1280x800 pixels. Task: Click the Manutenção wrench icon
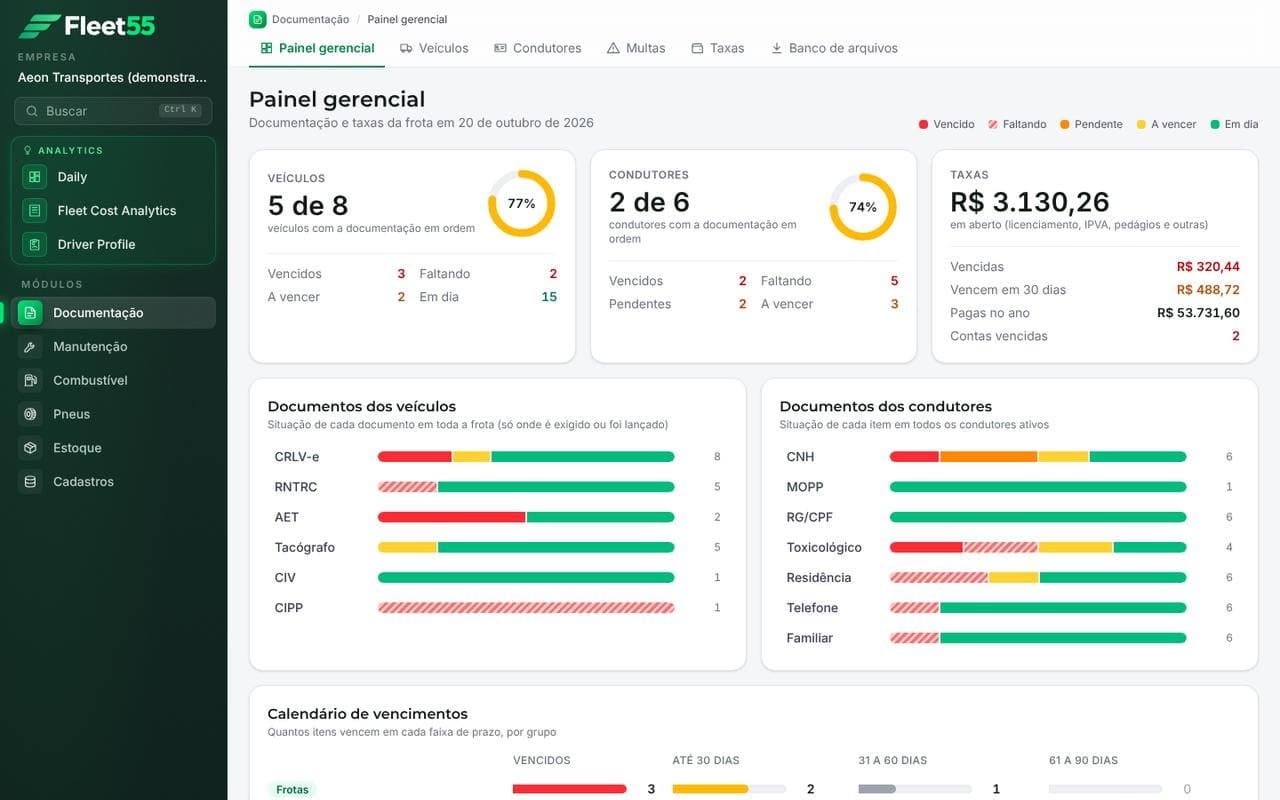tap(30, 347)
